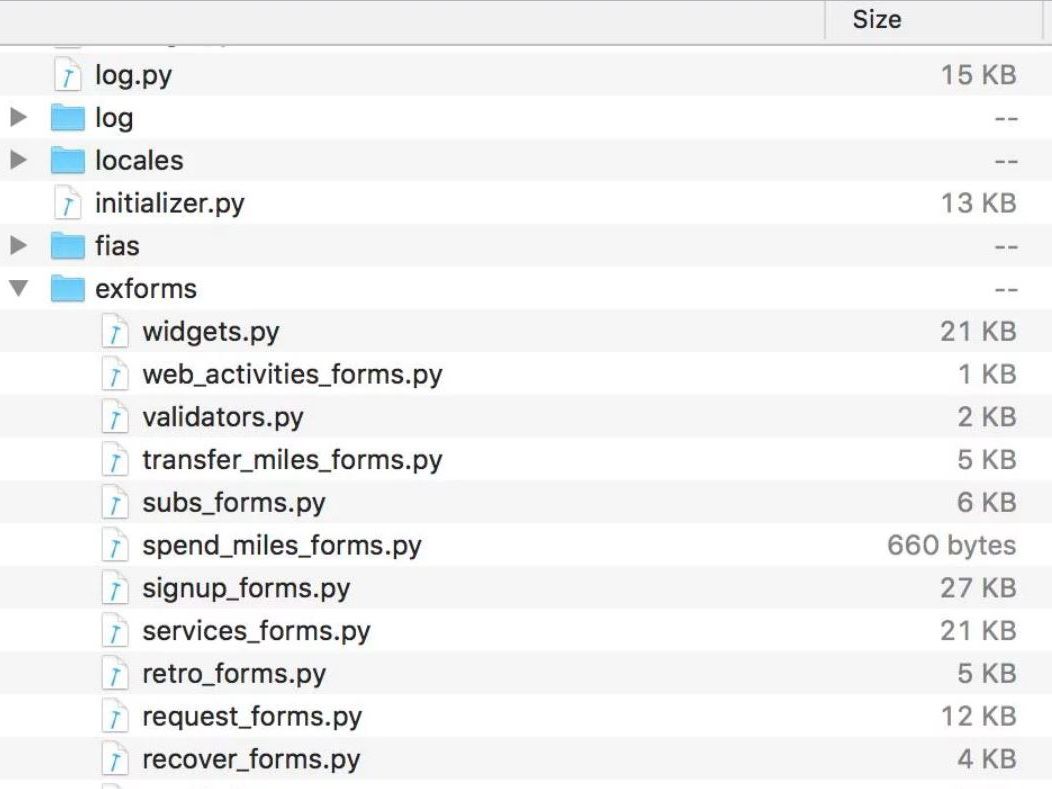The image size is (1052, 789).
Task: Click the validators.py file icon
Action: coord(115,418)
